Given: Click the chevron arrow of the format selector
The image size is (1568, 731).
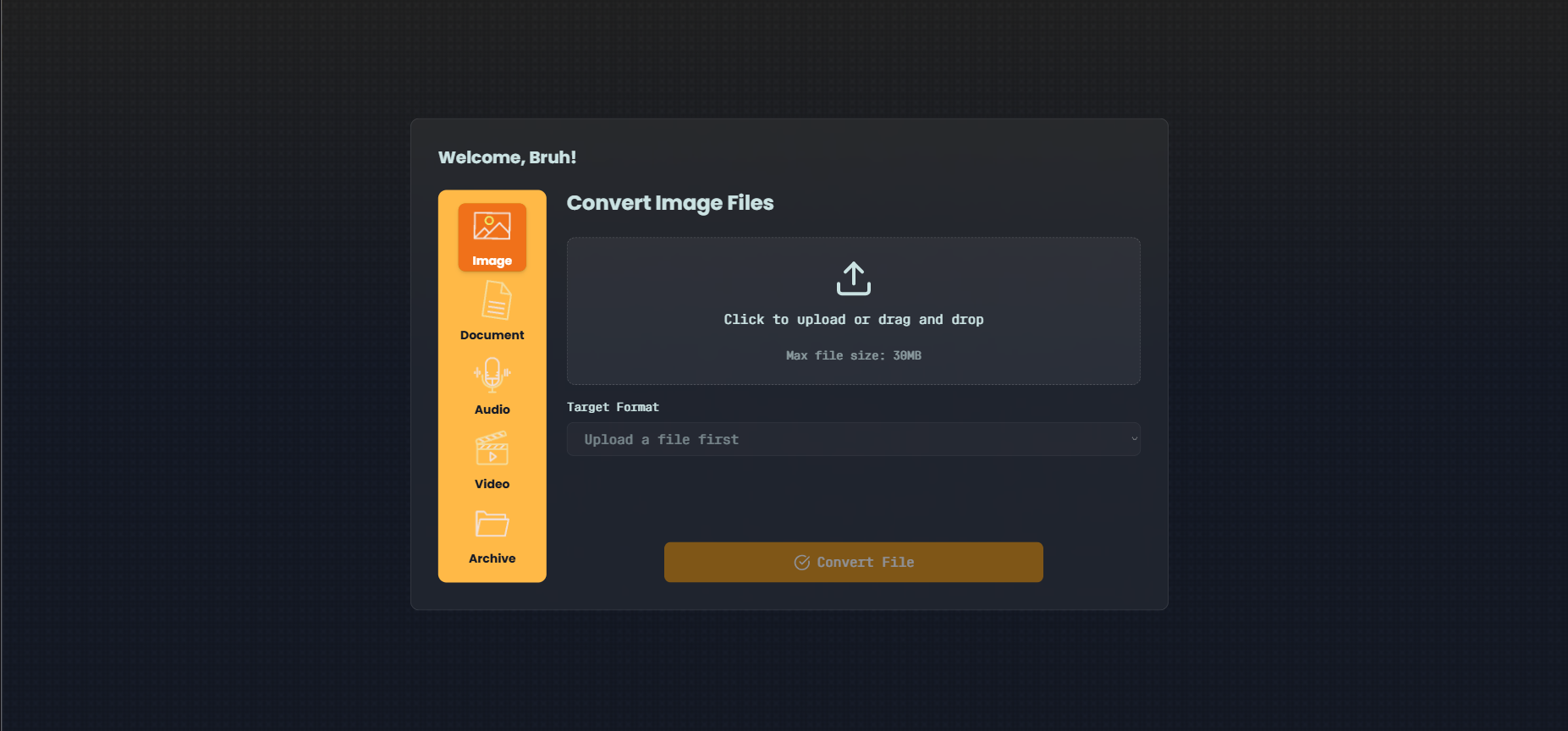Looking at the screenshot, I should pos(1134,439).
